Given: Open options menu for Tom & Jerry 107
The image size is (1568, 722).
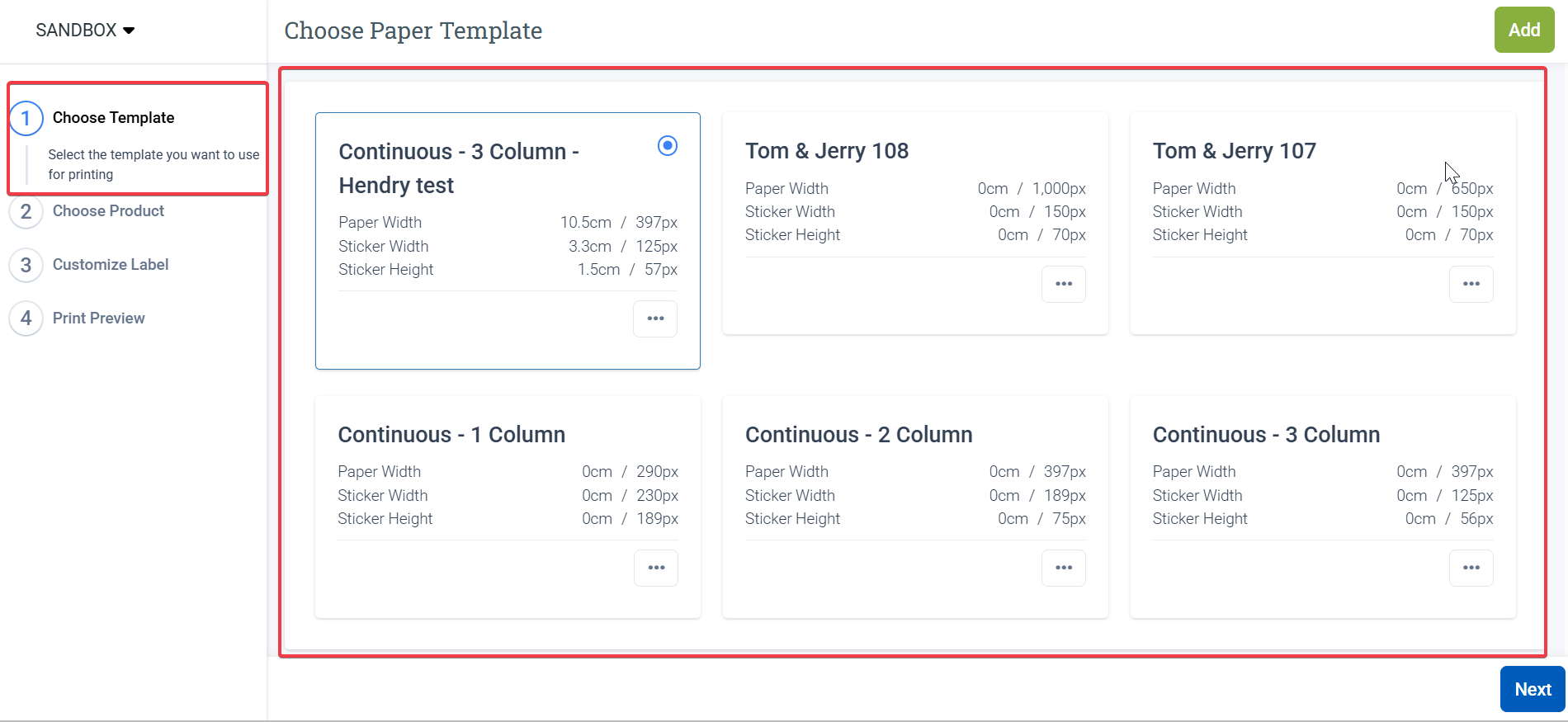Looking at the screenshot, I should (x=1471, y=284).
